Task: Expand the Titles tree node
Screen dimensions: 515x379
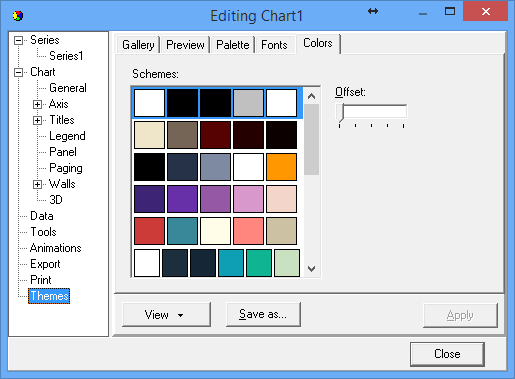Action: point(37,120)
